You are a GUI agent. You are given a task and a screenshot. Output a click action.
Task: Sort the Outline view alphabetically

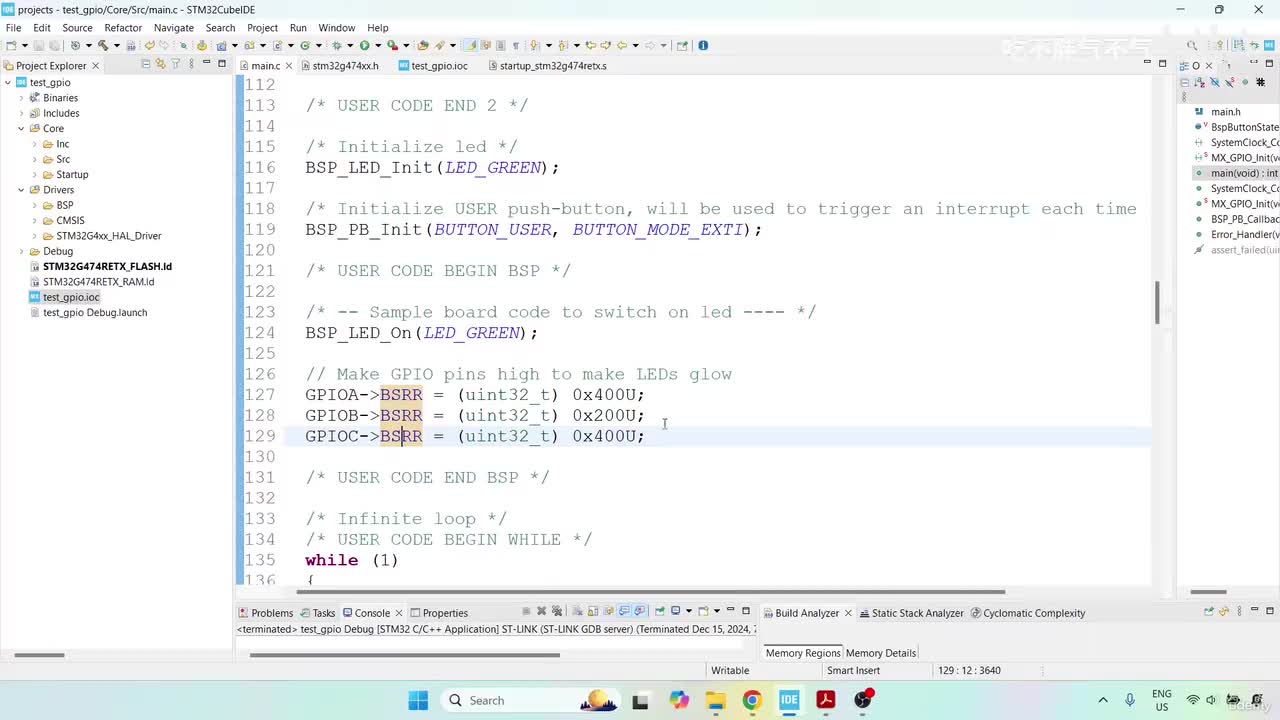point(1200,82)
